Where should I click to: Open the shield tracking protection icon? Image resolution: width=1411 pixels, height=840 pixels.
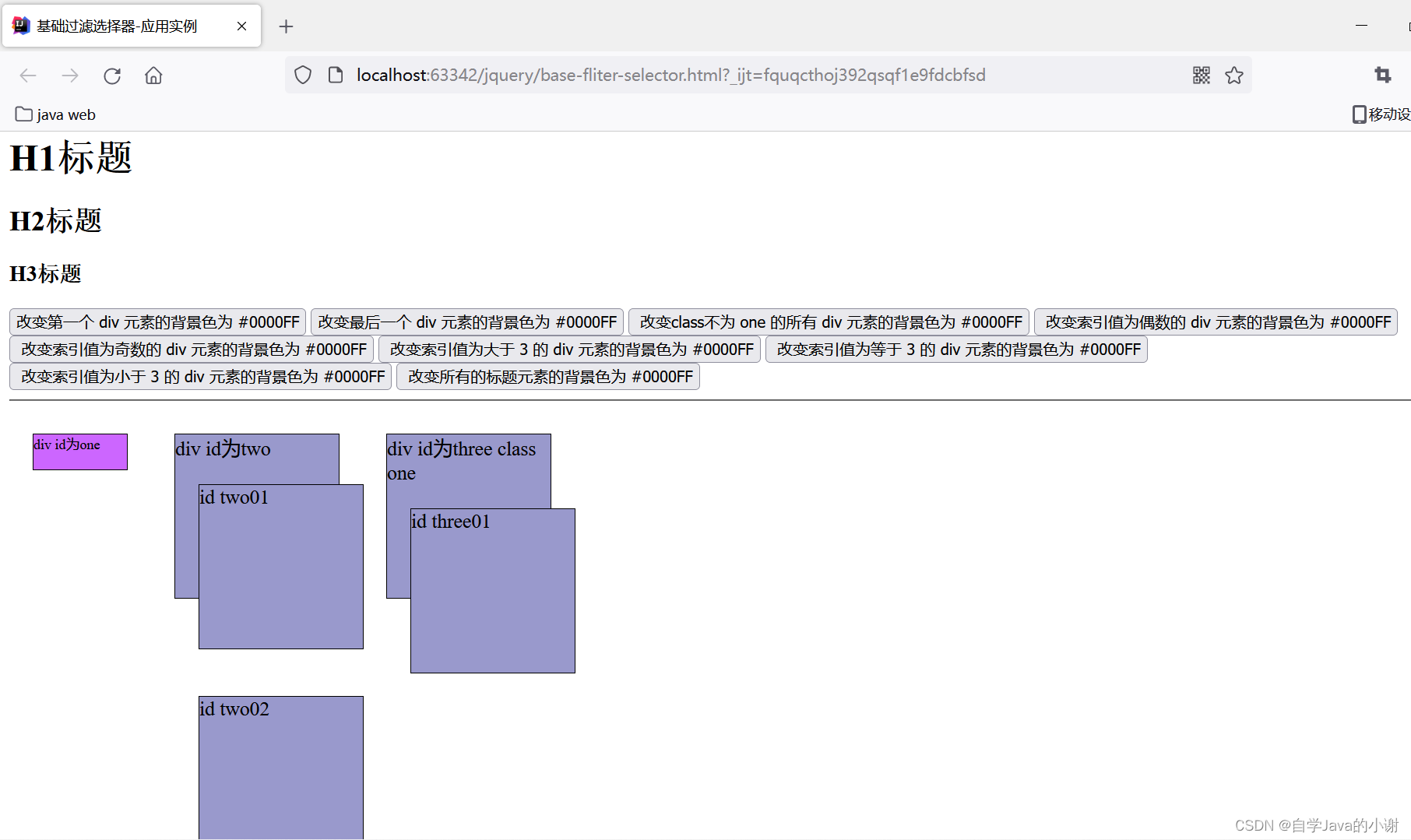click(x=303, y=75)
